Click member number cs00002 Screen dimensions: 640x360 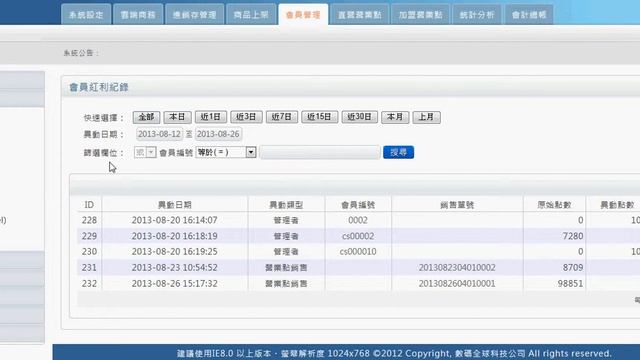[358, 236]
